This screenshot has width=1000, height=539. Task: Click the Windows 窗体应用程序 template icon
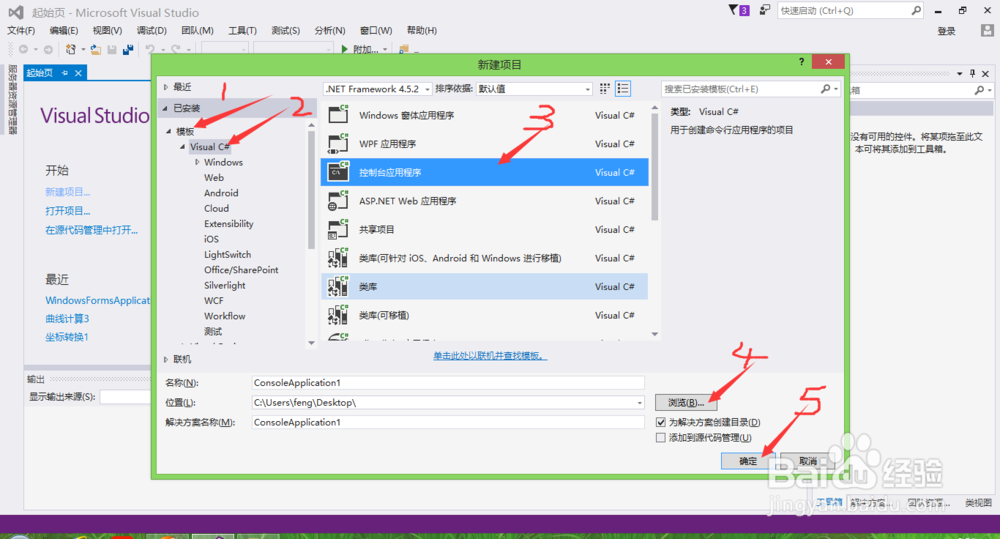pos(338,115)
